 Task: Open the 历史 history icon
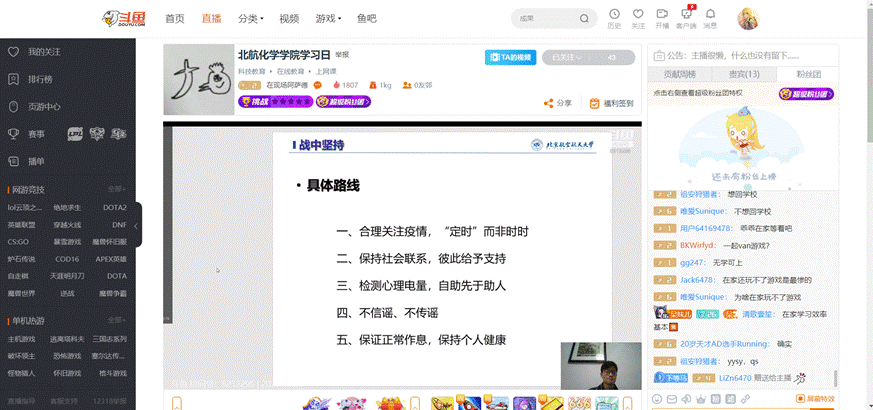click(614, 17)
